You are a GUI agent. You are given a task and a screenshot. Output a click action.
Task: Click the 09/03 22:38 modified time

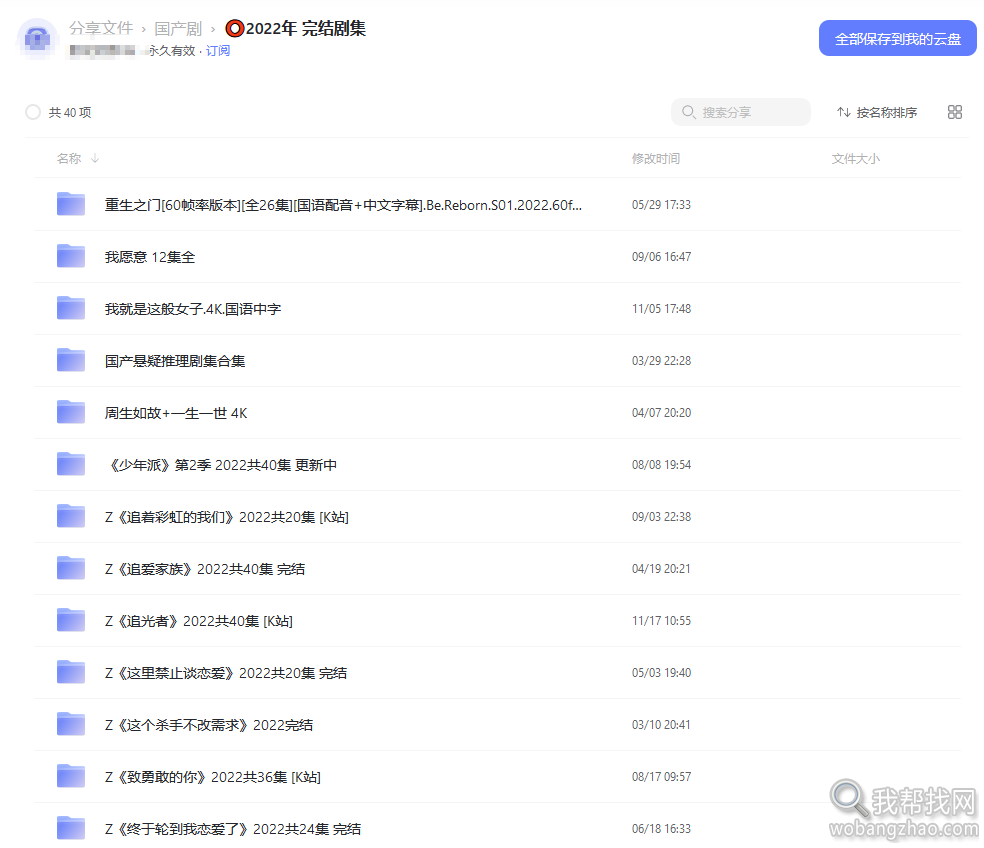[661, 517]
